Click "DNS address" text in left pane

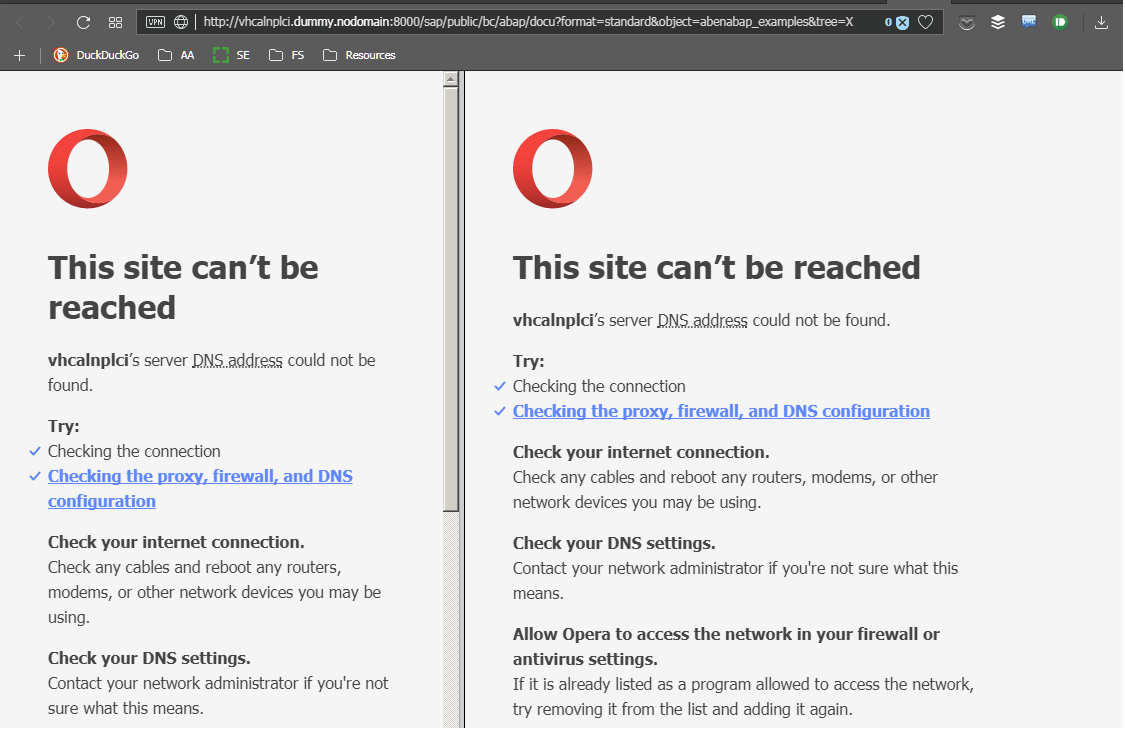[x=237, y=360]
